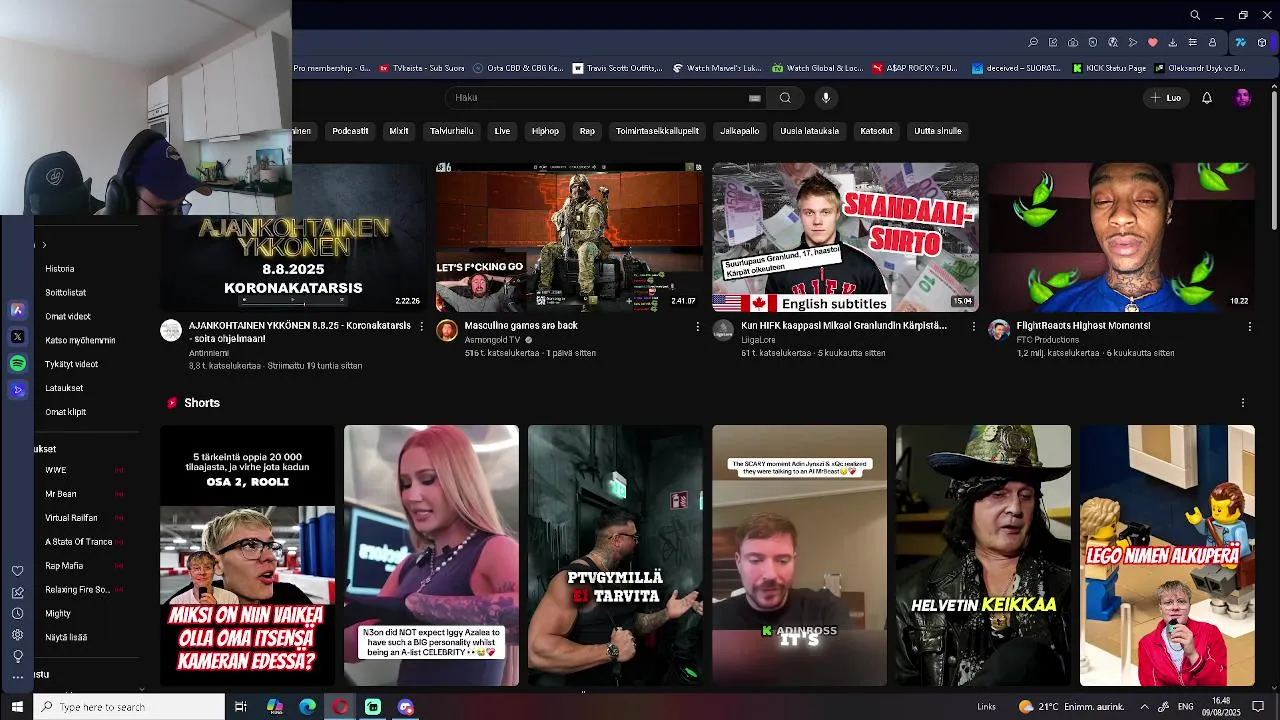Viewport: 1280px width, 720px height.
Task: Open options menu for Kun HIFK kaappasi video
Action: point(973,327)
